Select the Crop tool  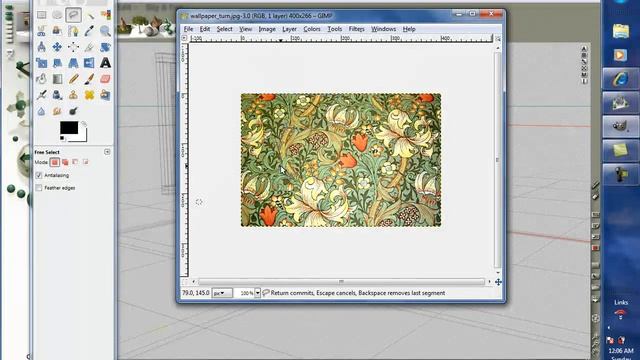point(89,47)
